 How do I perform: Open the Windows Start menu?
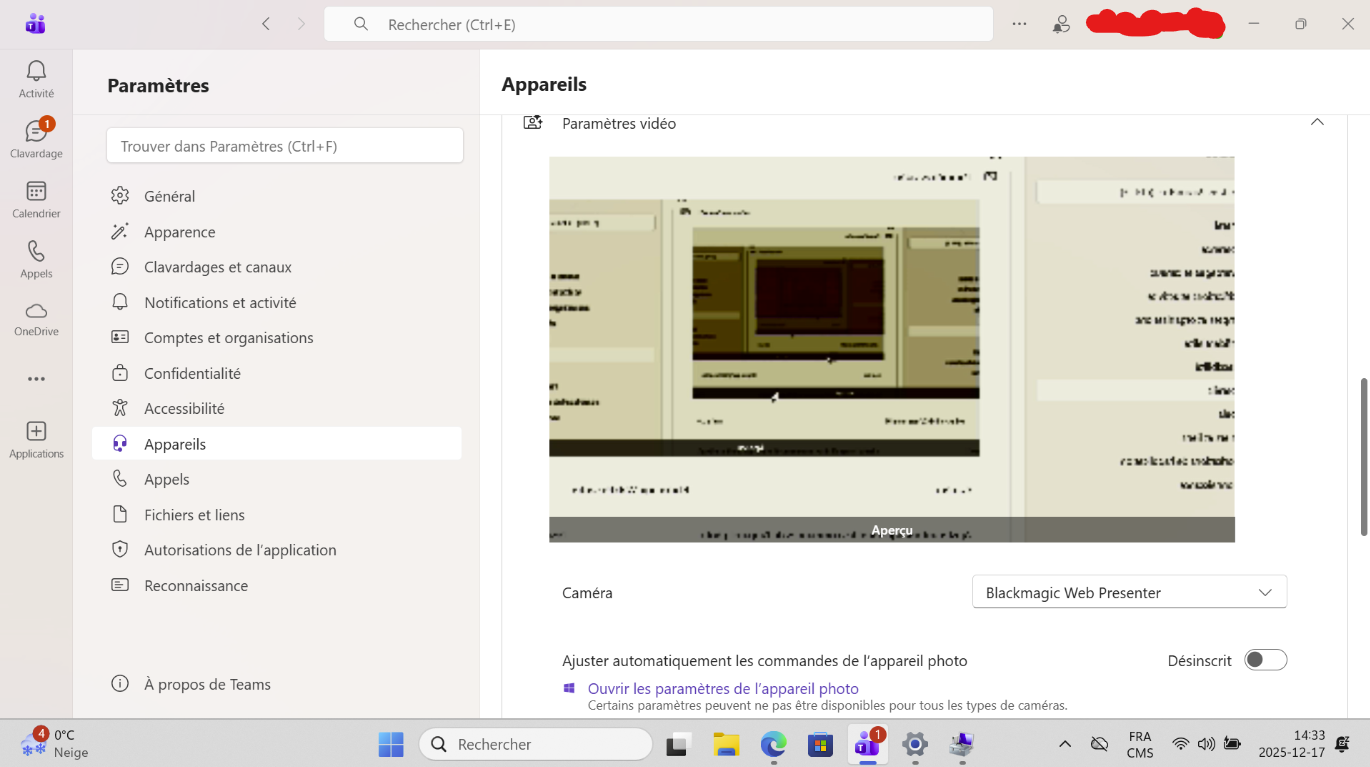click(x=391, y=744)
